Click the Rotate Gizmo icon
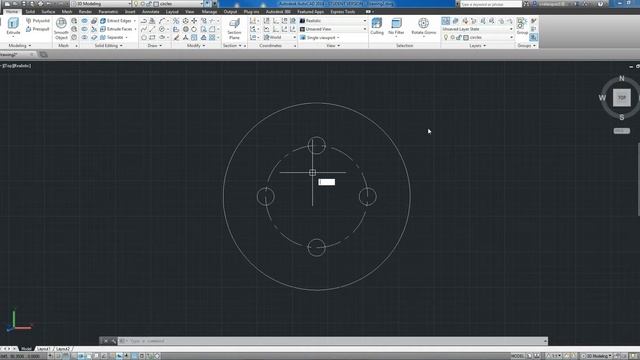 coord(423,27)
